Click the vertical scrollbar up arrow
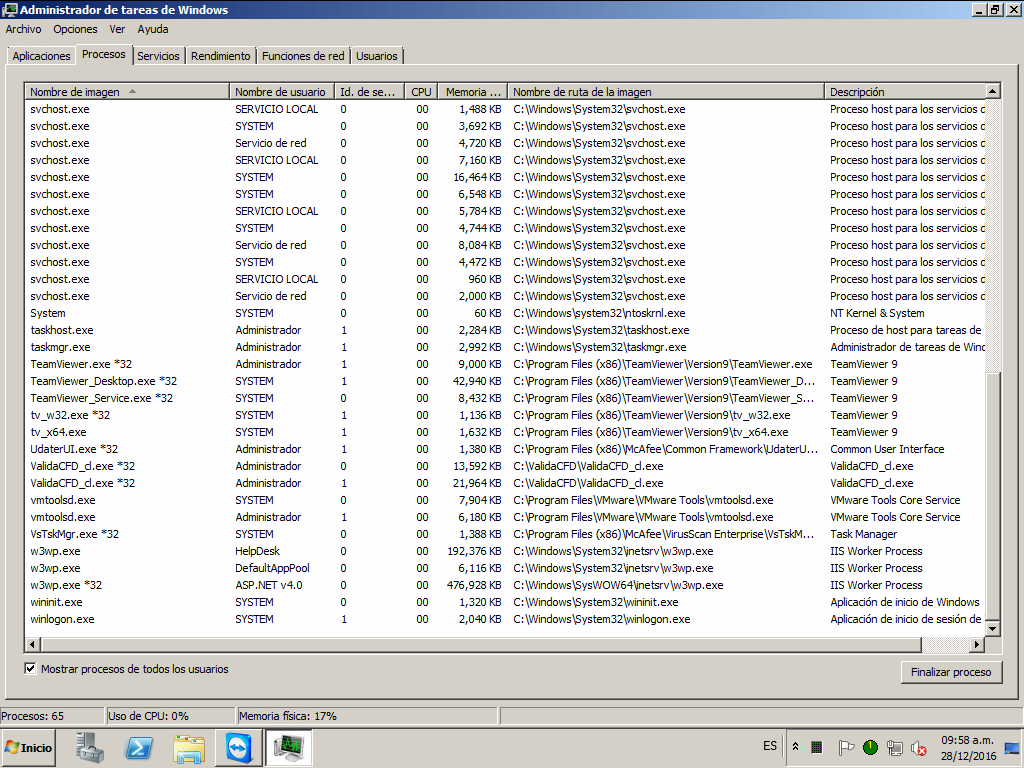Image resolution: width=1024 pixels, height=768 pixels. click(993, 91)
